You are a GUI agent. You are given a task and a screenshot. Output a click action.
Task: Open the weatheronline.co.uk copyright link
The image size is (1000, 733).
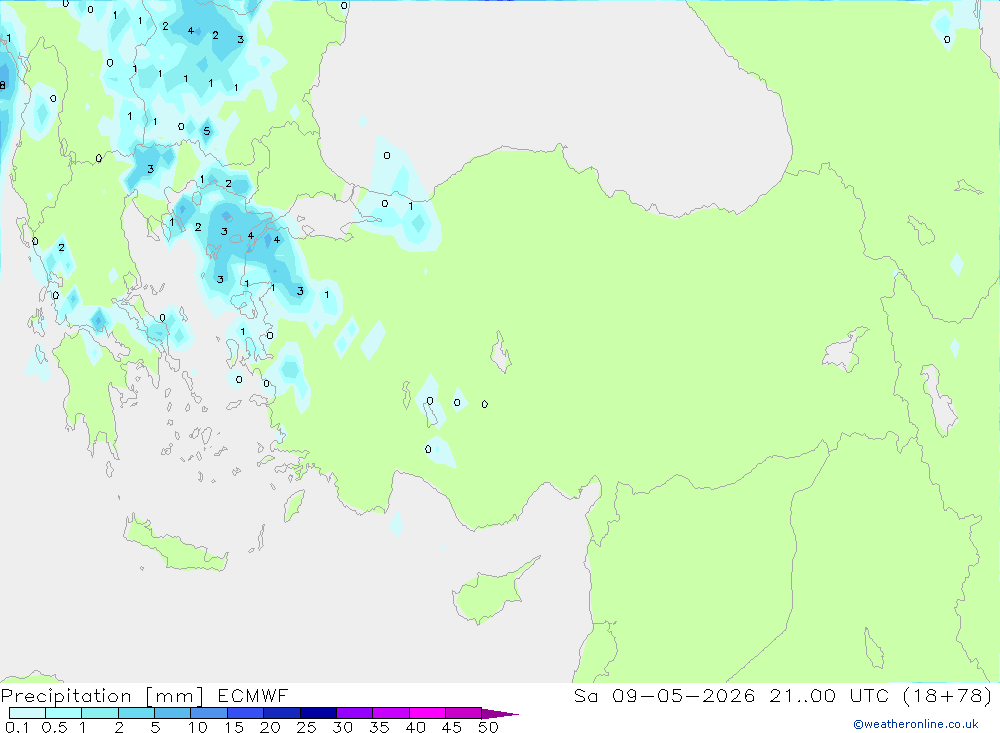[x=916, y=724]
